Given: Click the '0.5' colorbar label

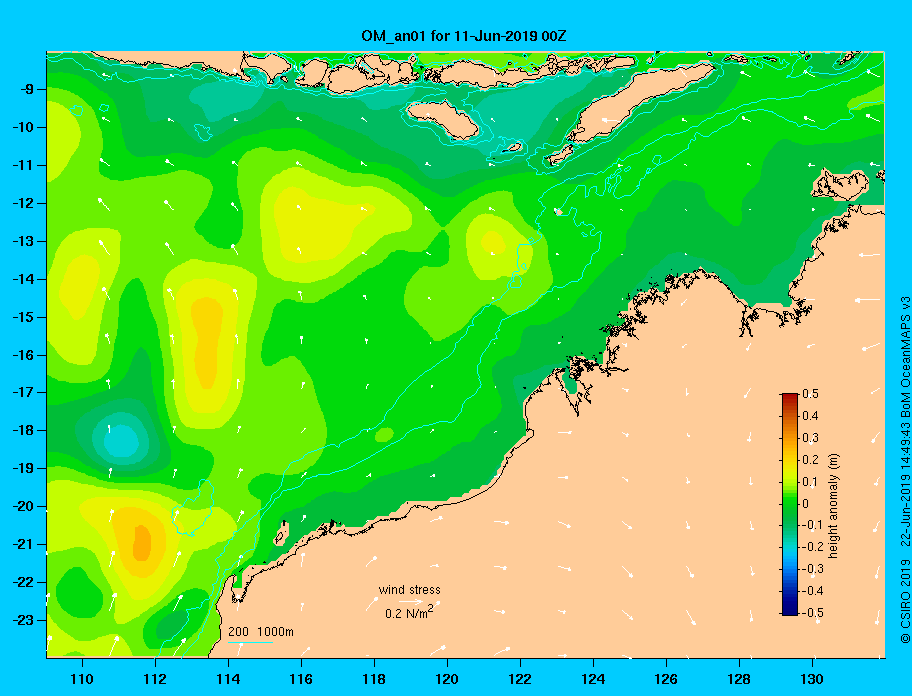Looking at the screenshot, I should coord(810,394).
